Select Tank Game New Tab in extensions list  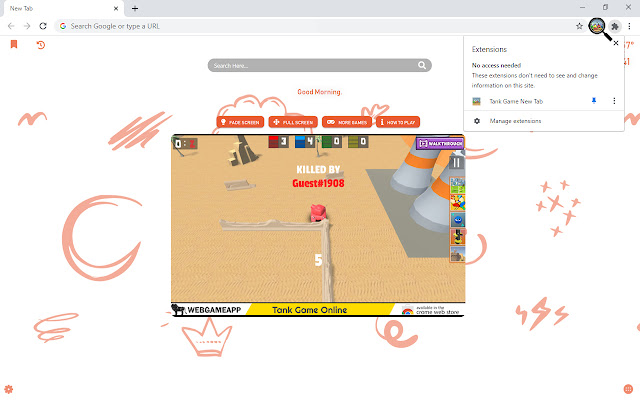tap(516, 101)
